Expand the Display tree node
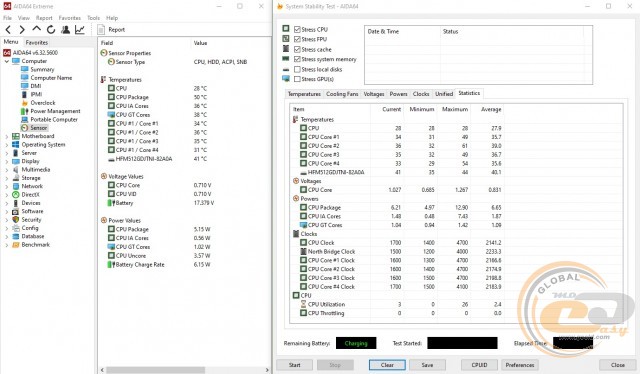The image size is (640, 374). coord(7,162)
